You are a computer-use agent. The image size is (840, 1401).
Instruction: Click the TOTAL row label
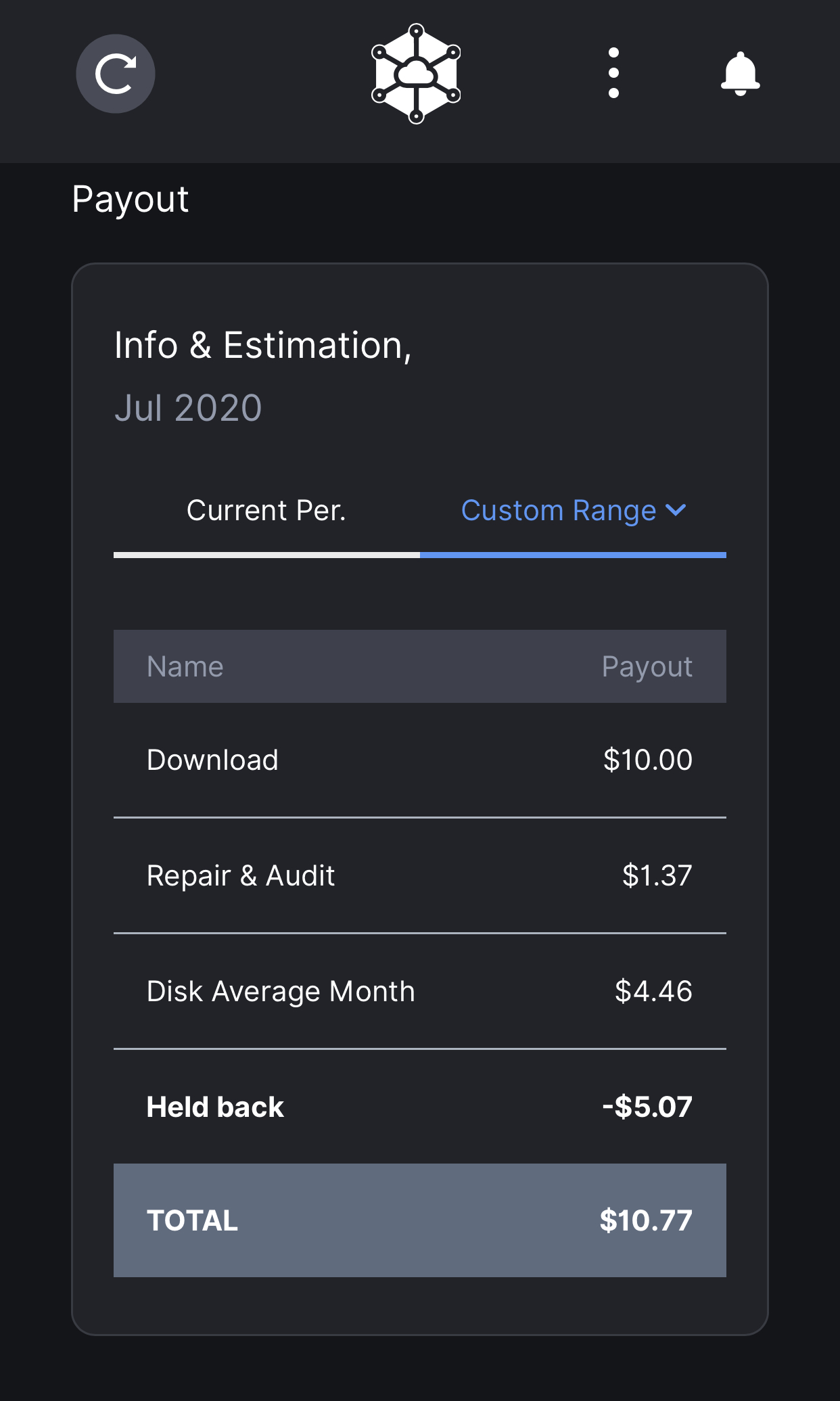click(x=192, y=1221)
